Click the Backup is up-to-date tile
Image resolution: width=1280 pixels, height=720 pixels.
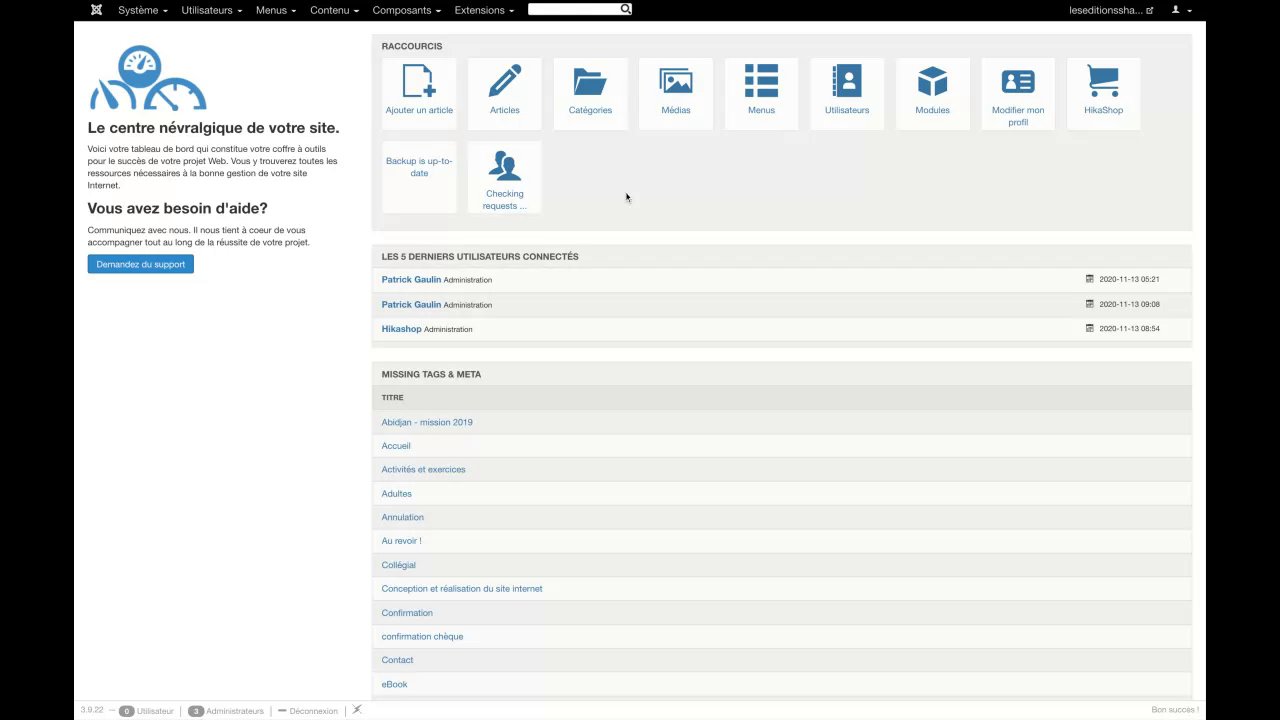pos(419,177)
